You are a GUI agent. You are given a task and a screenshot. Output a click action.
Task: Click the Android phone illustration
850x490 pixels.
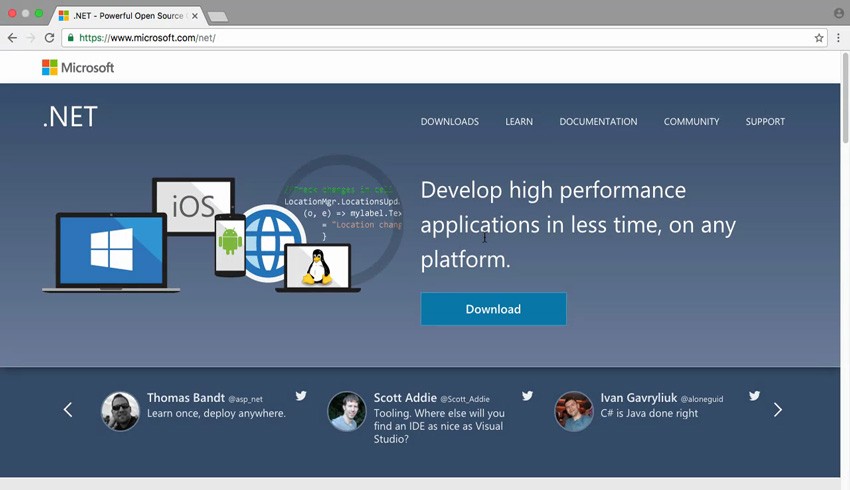[x=230, y=245]
